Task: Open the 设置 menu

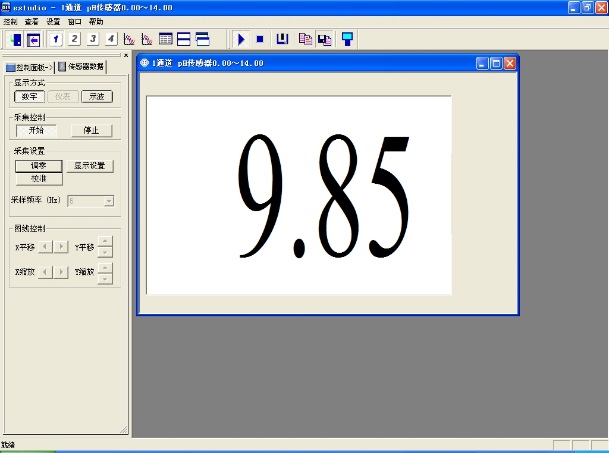Action: (53, 21)
